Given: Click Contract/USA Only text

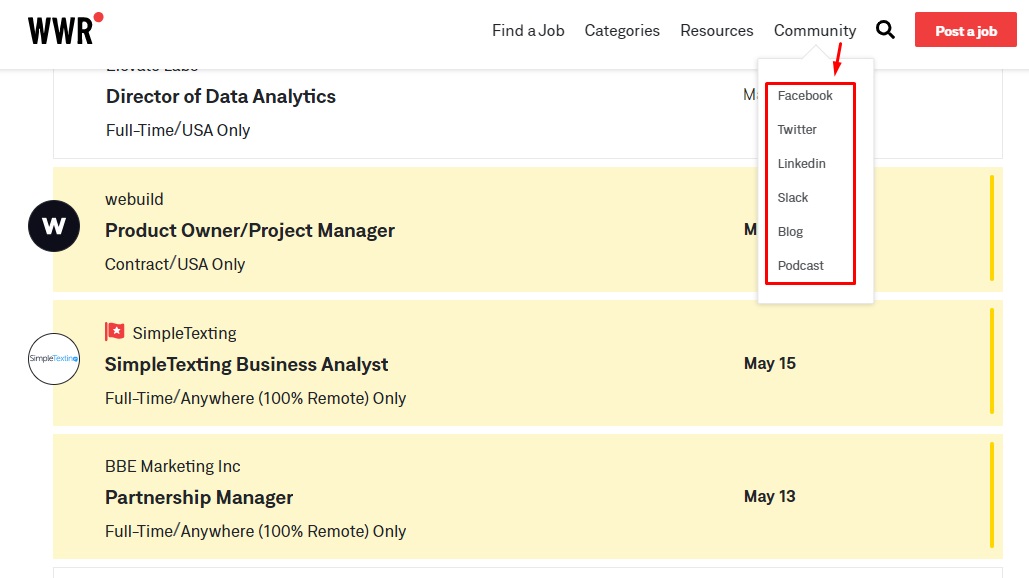Looking at the screenshot, I should click(x=175, y=264).
